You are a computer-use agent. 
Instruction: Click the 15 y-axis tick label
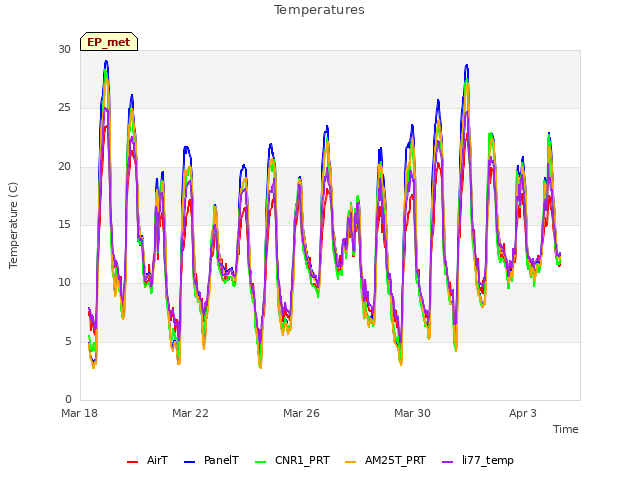(x=64, y=224)
